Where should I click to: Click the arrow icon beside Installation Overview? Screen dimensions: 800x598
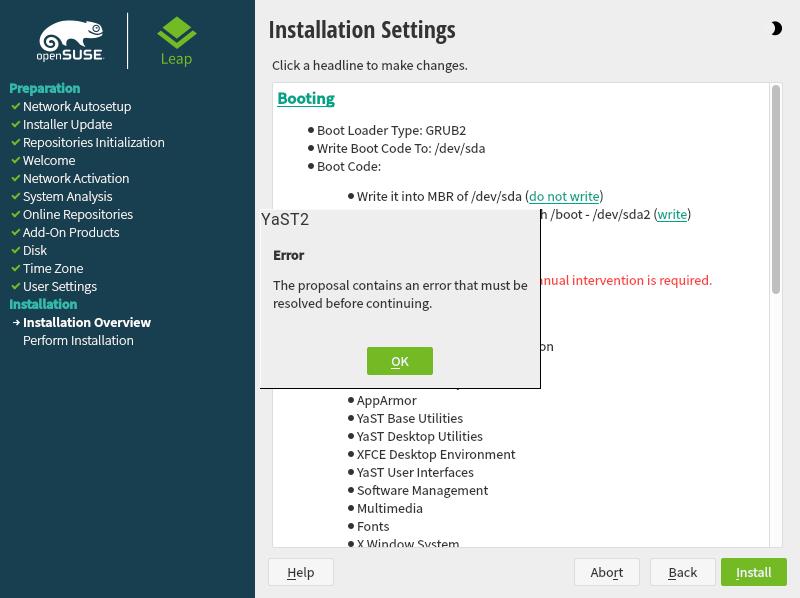[x=16, y=323]
